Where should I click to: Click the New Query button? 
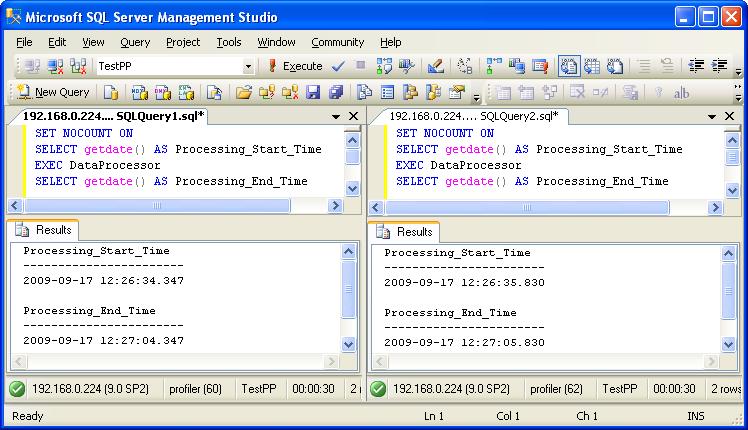point(53,92)
